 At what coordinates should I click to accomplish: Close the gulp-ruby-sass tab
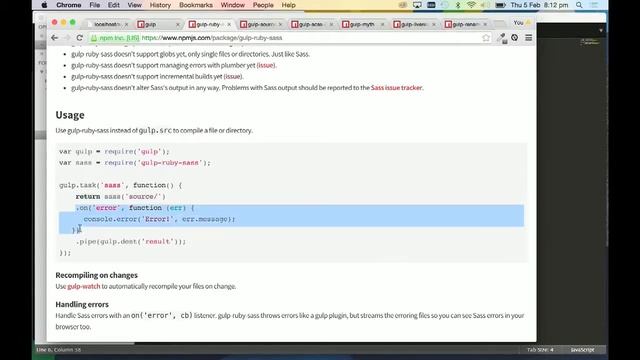(x=229, y=24)
